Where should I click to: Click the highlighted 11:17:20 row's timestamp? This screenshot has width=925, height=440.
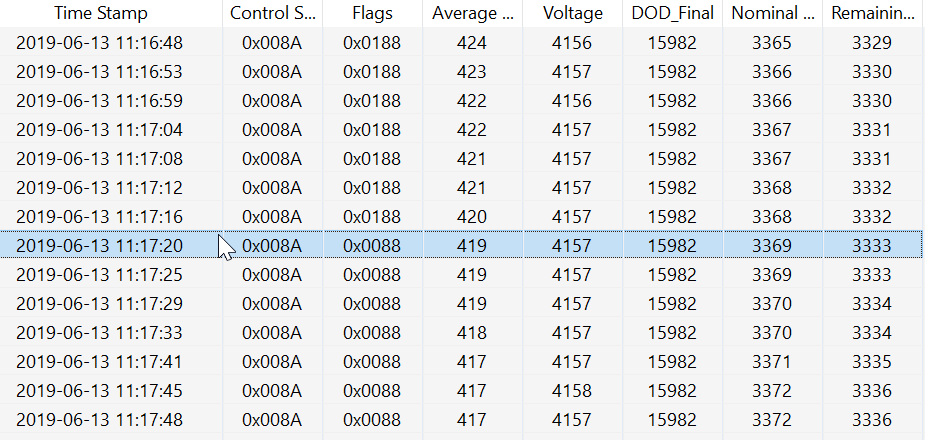tap(99, 245)
